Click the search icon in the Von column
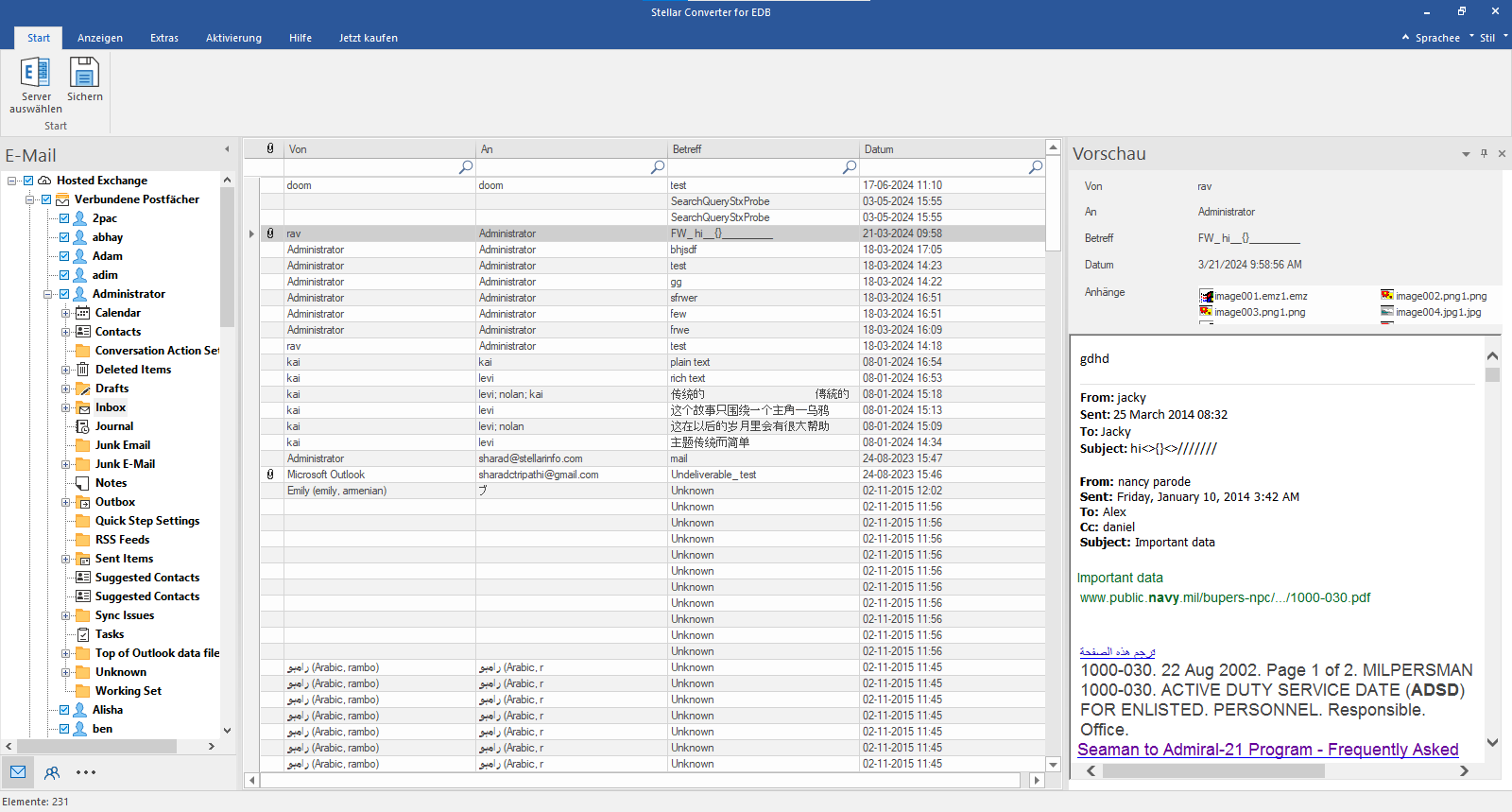1512x812 pixels. 466,167
